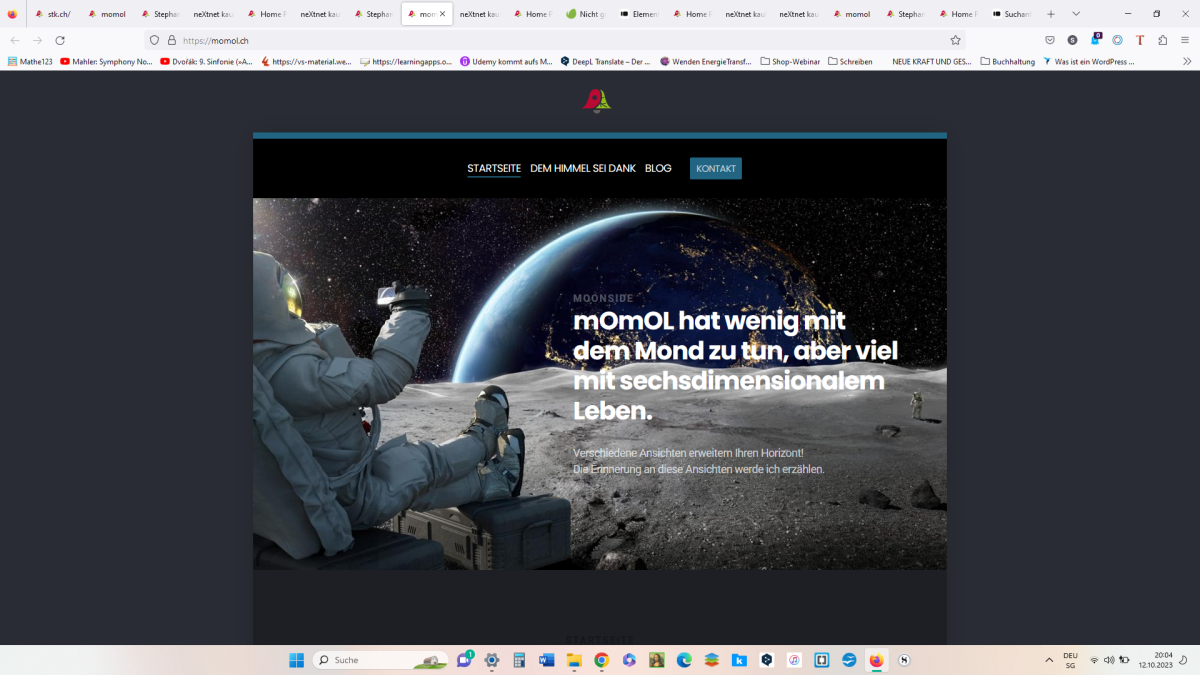1200x675 pixels.
Task: Reload the page with the refresh icon
Action: click(x=60, y=40)
